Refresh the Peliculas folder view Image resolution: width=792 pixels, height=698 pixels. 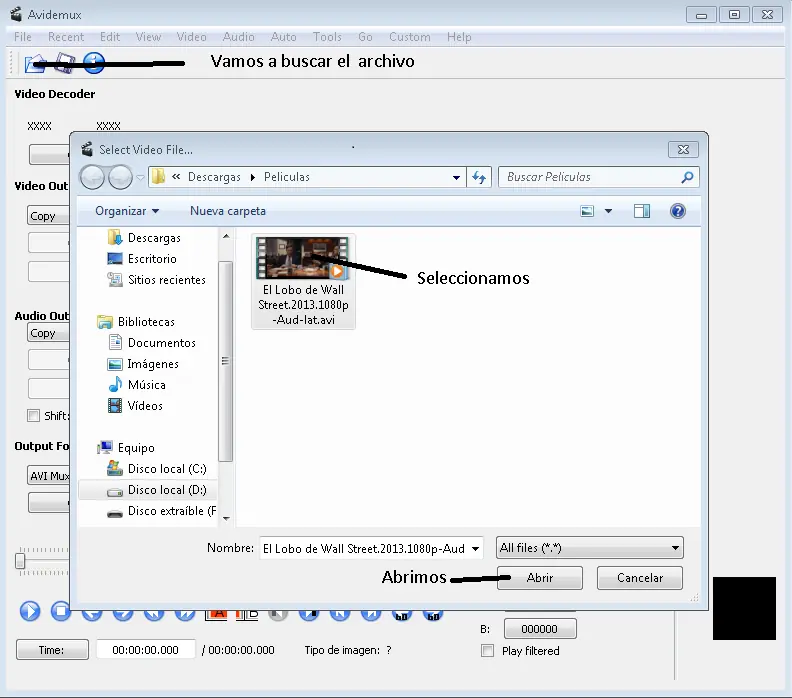(479, 177)
